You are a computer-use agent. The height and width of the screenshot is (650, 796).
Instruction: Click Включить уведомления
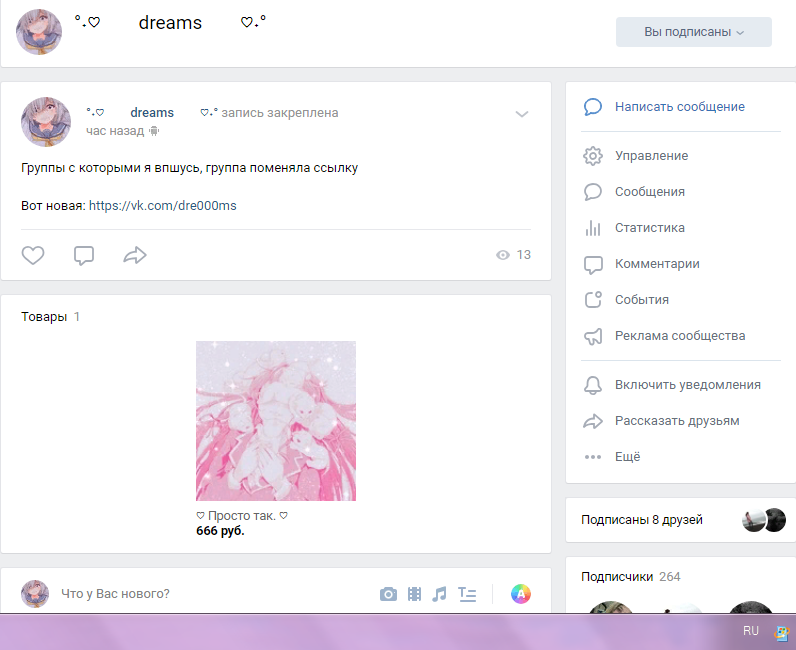tap(688, 385)
